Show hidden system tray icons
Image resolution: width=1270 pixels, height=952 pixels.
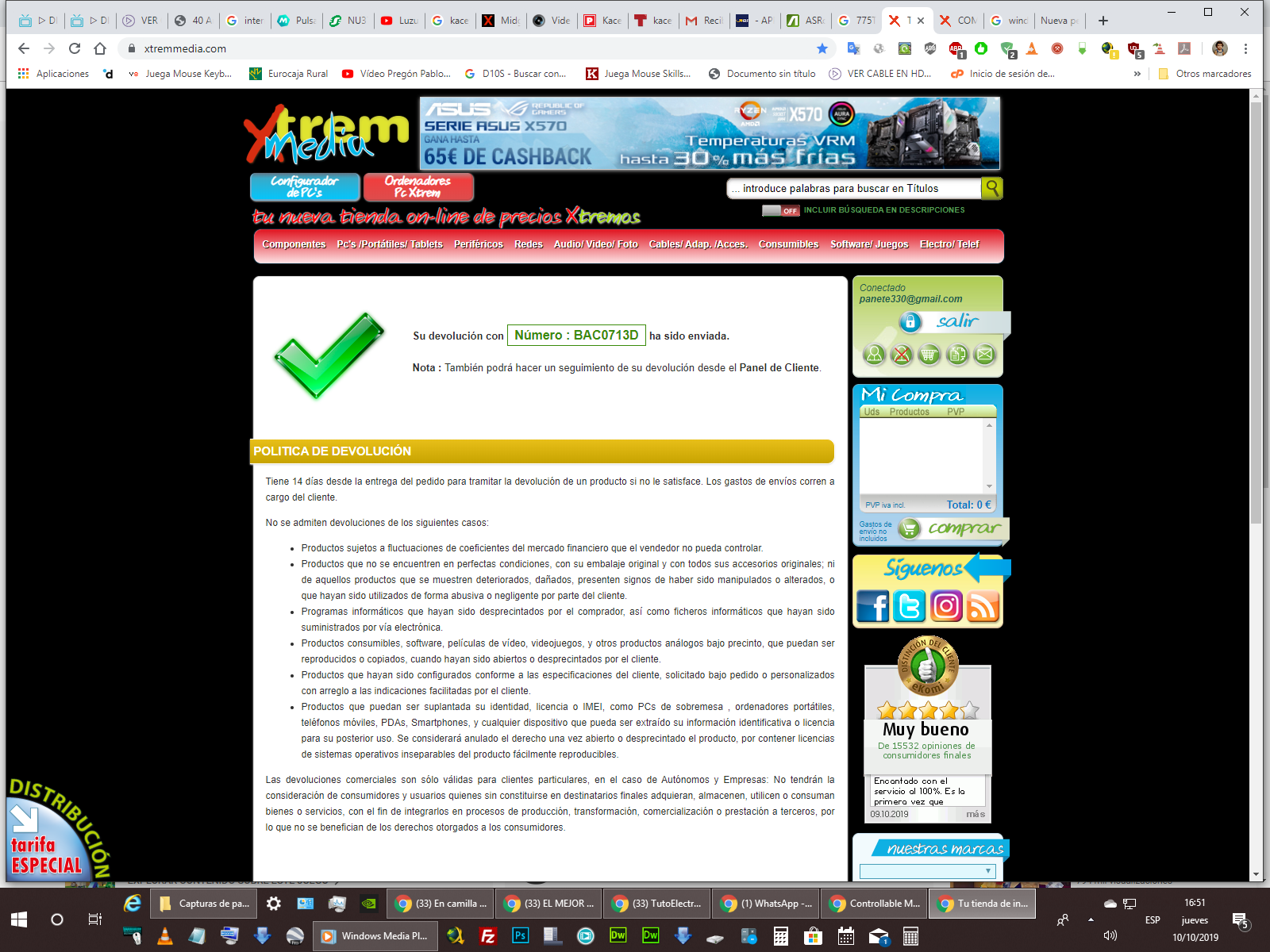pyautogui.click(x=1091, y=920)
